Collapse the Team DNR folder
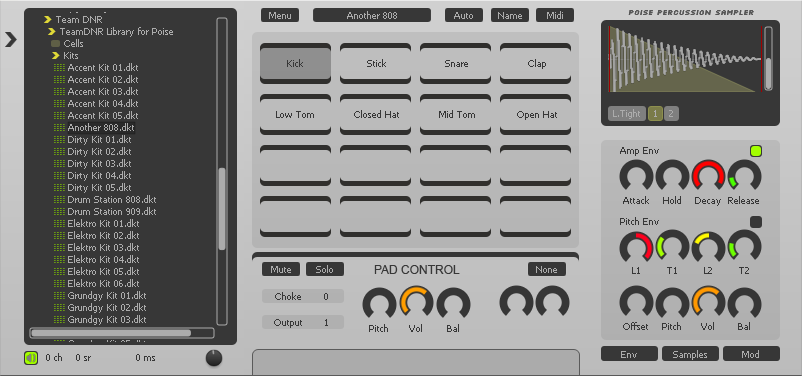The width and height of the screenshot is (802, 376). pyautogui.click(x=48, y=19)
